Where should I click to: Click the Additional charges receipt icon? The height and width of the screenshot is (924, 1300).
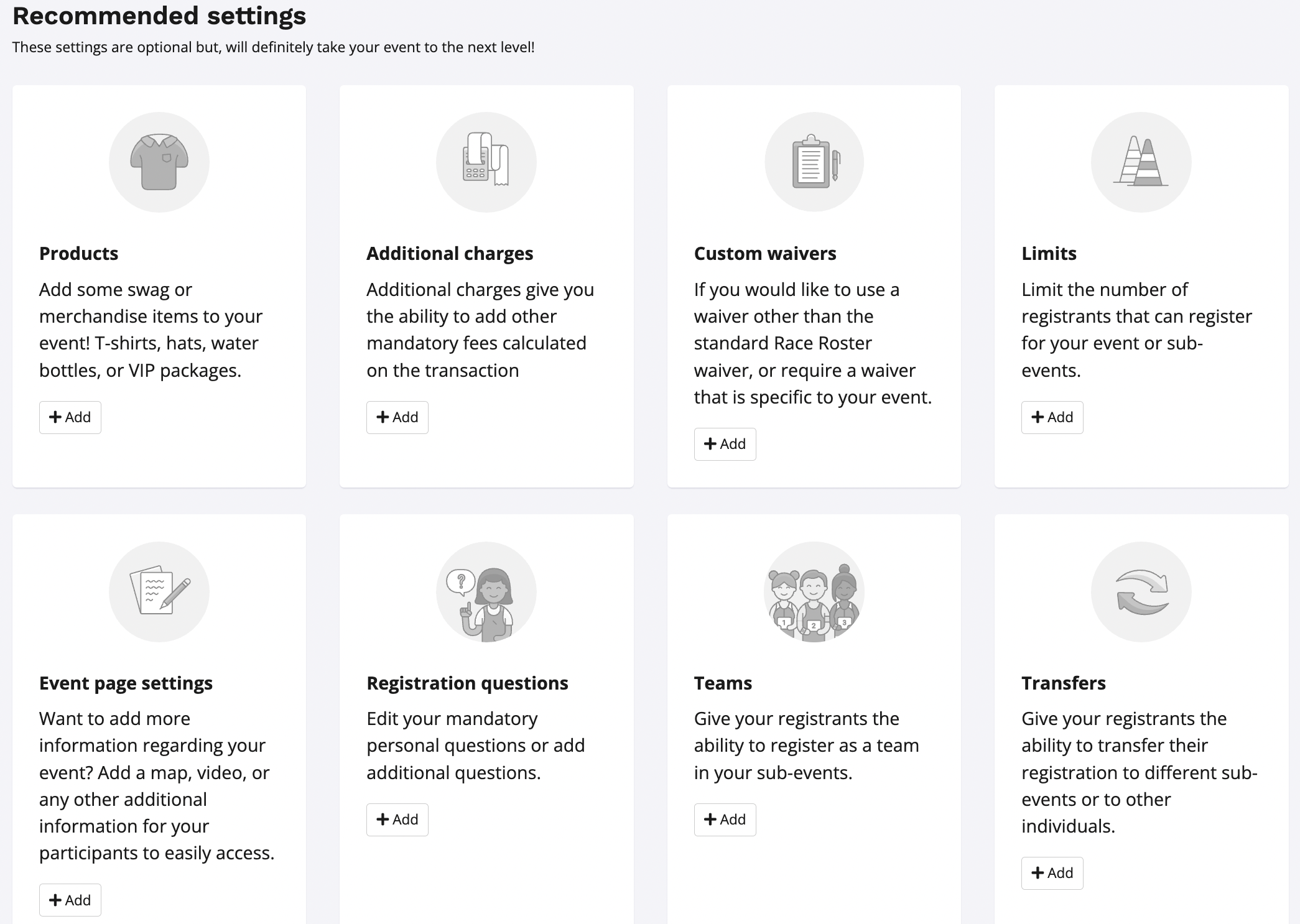click(486, 162)
